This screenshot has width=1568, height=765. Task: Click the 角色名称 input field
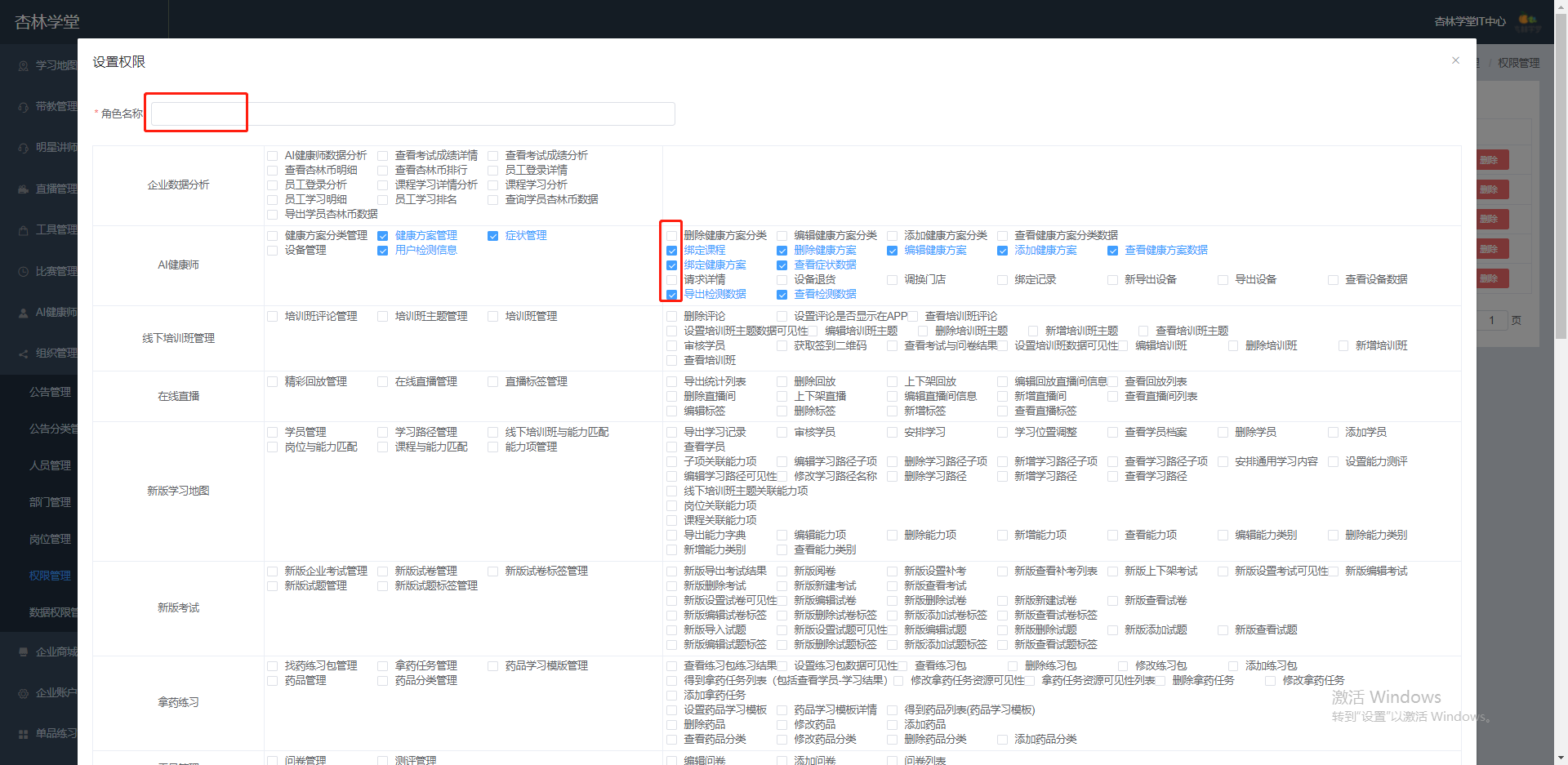click(413, 113)
